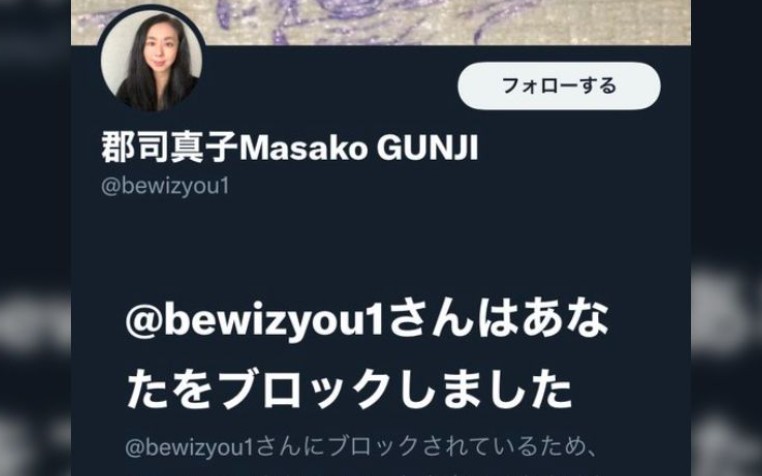The width and height of the screenshot is (762, 476).
Task: Click empty dark area below the handle
Action: coord(381,243)
